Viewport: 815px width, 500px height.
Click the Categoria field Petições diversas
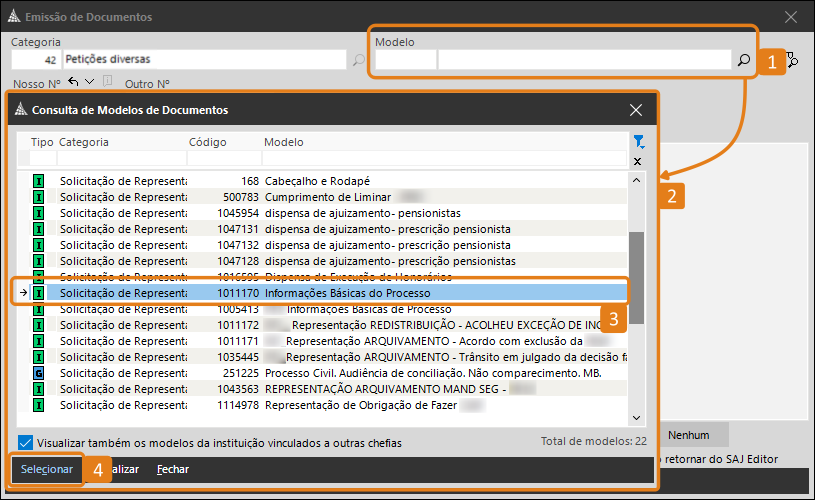click(x=205, y=60)
